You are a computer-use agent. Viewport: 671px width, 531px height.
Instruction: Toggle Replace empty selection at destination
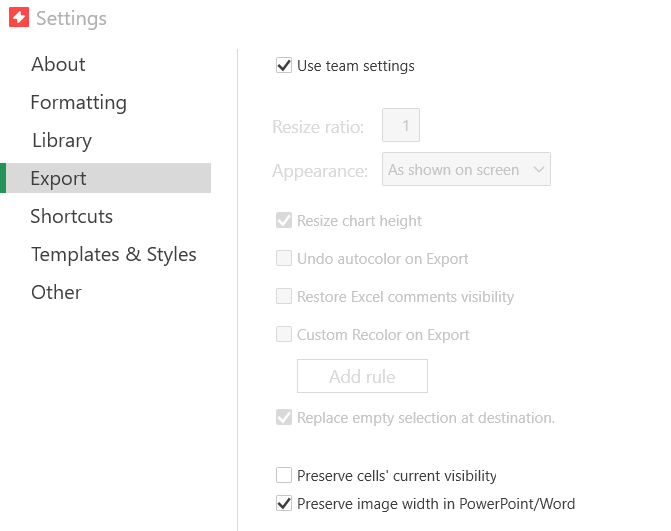pos(284,417)
